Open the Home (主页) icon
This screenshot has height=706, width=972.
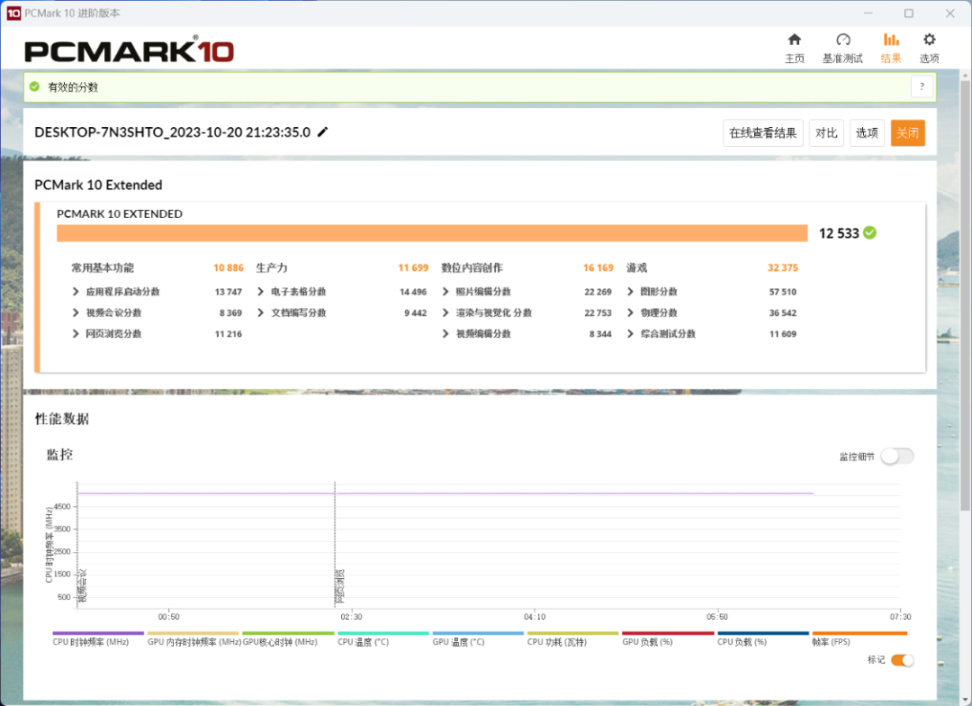click(x=794, y=40)
